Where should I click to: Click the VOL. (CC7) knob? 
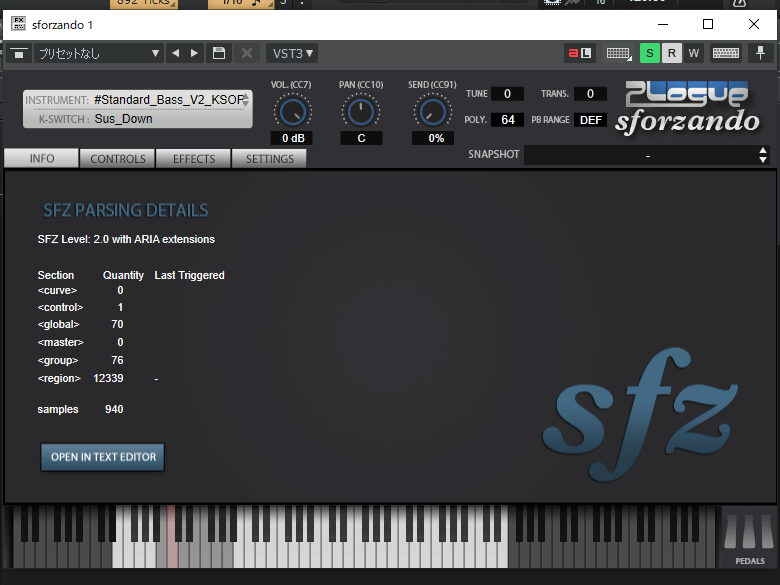click(292, 112)
